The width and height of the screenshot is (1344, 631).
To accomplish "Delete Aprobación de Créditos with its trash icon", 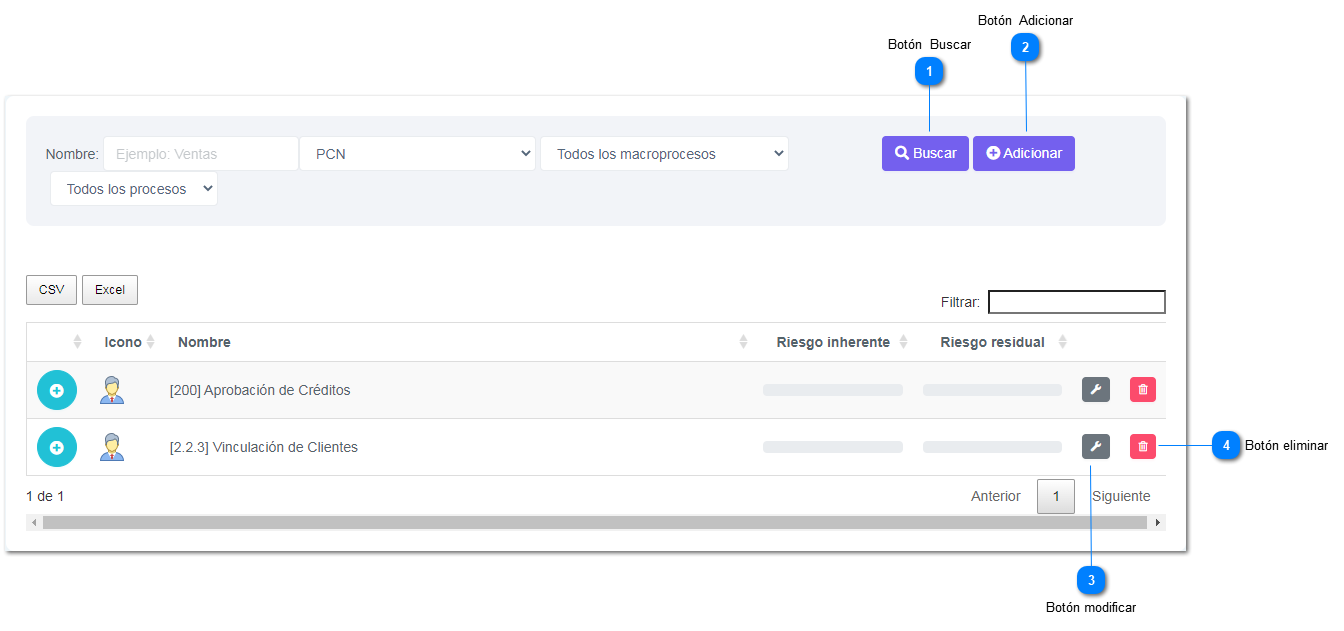I will click(x=1143, y=390).
